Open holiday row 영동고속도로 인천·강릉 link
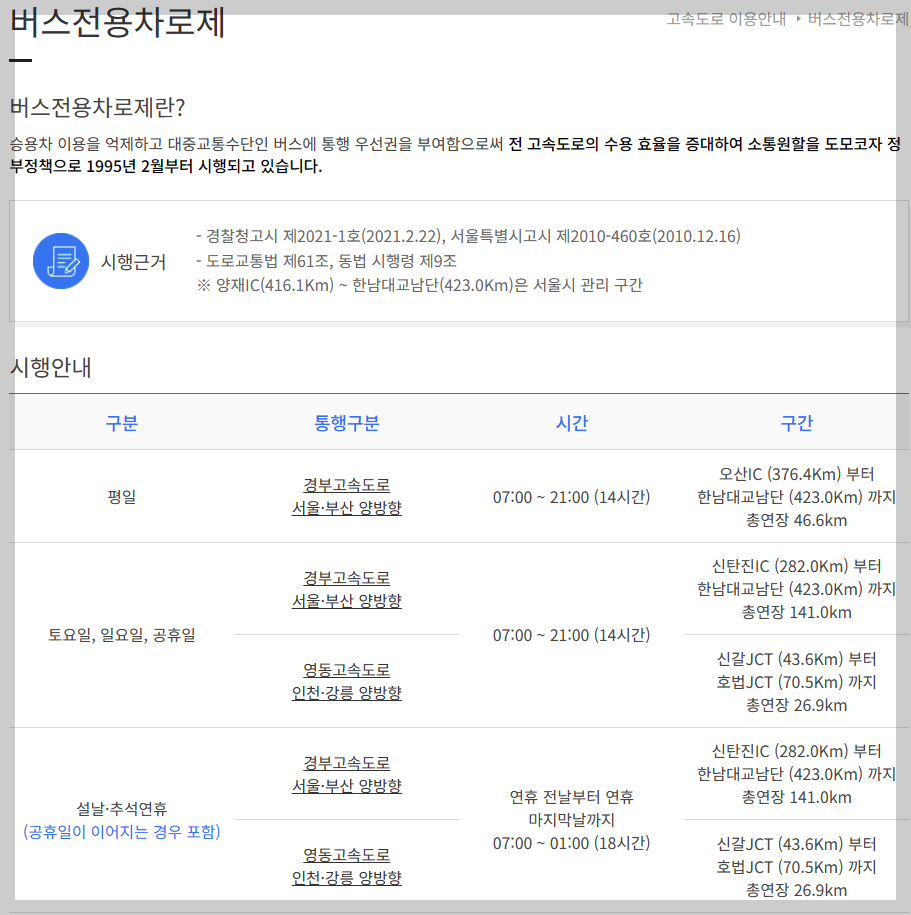 (x=345, y=868)
